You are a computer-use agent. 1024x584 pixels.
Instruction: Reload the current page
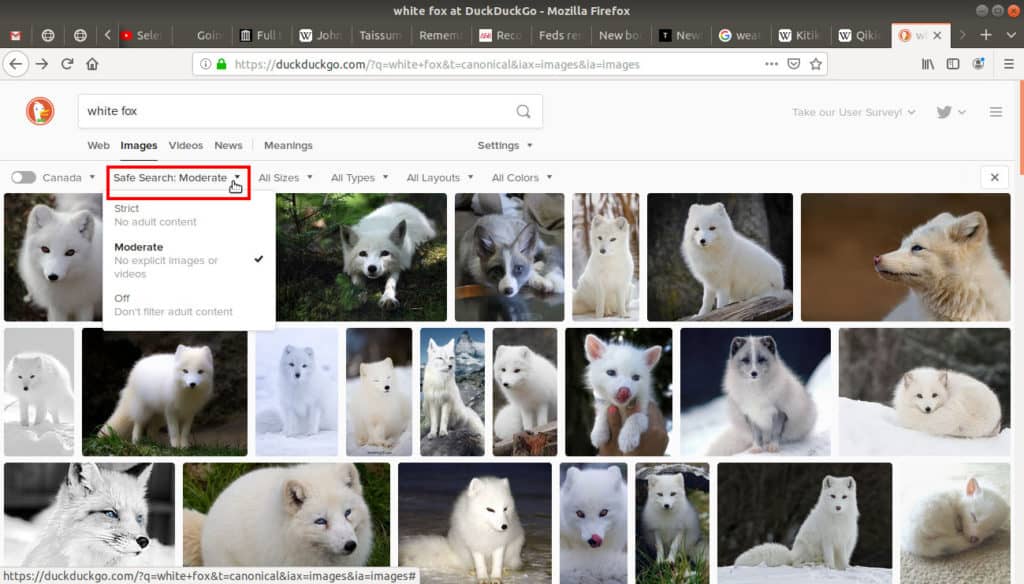67,64
